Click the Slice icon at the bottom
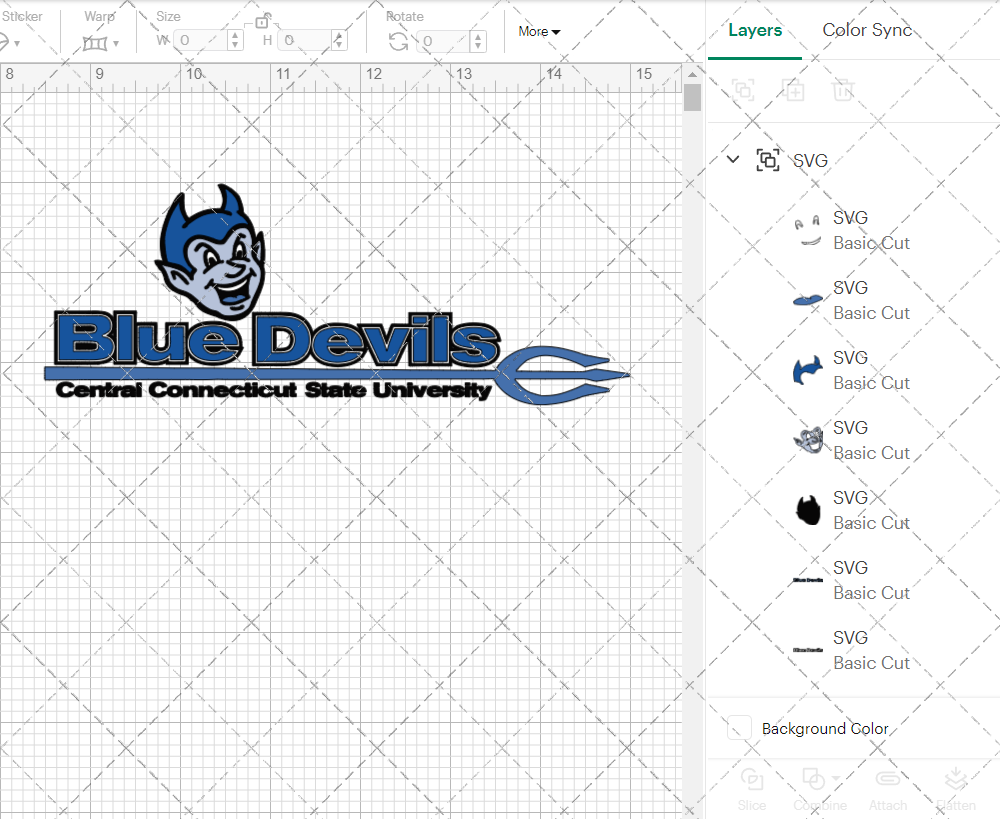Image resolution: width=1000 pixels, height=819 pixels. (x=752, y=779)
